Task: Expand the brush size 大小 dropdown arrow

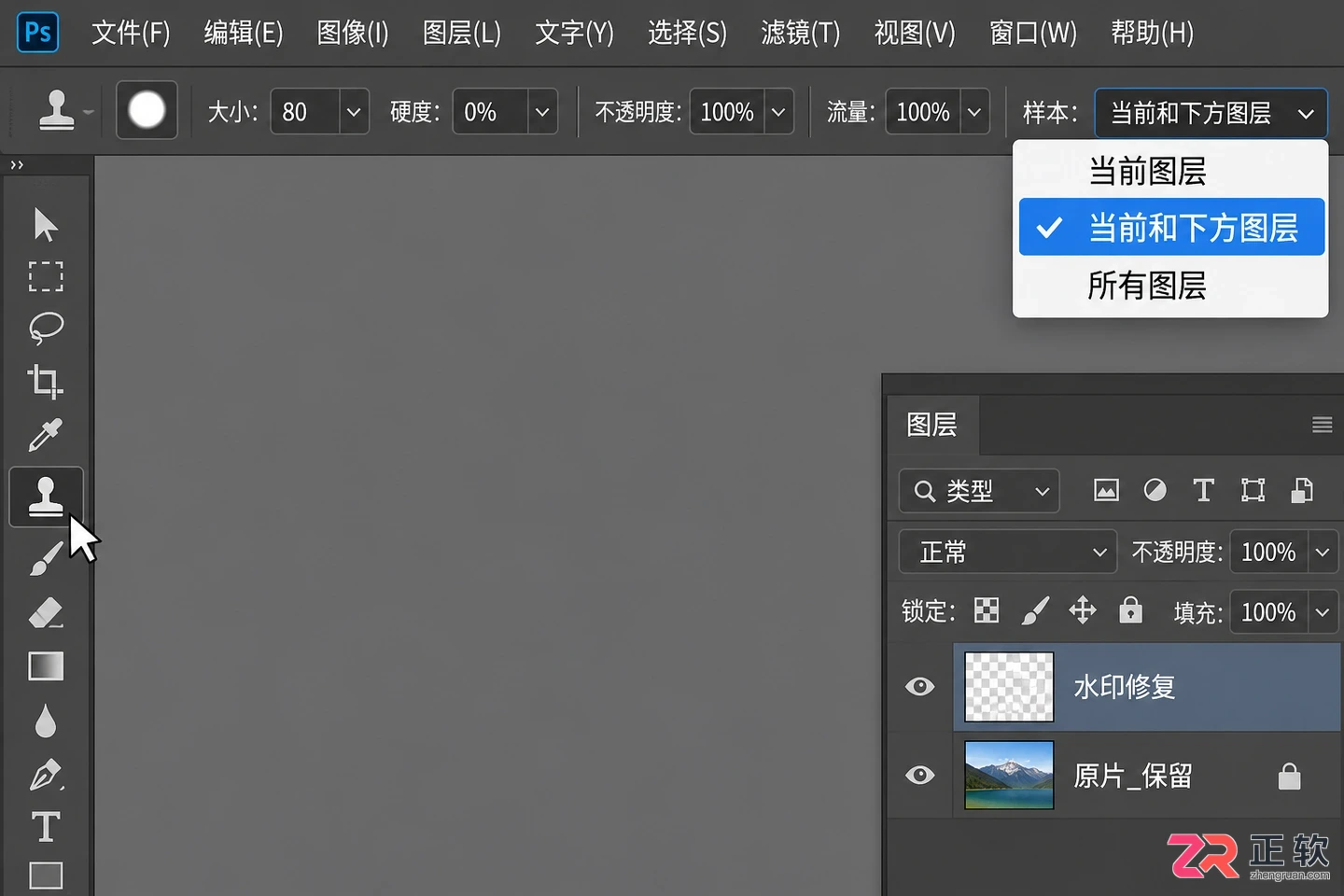Action: (354, 112)
